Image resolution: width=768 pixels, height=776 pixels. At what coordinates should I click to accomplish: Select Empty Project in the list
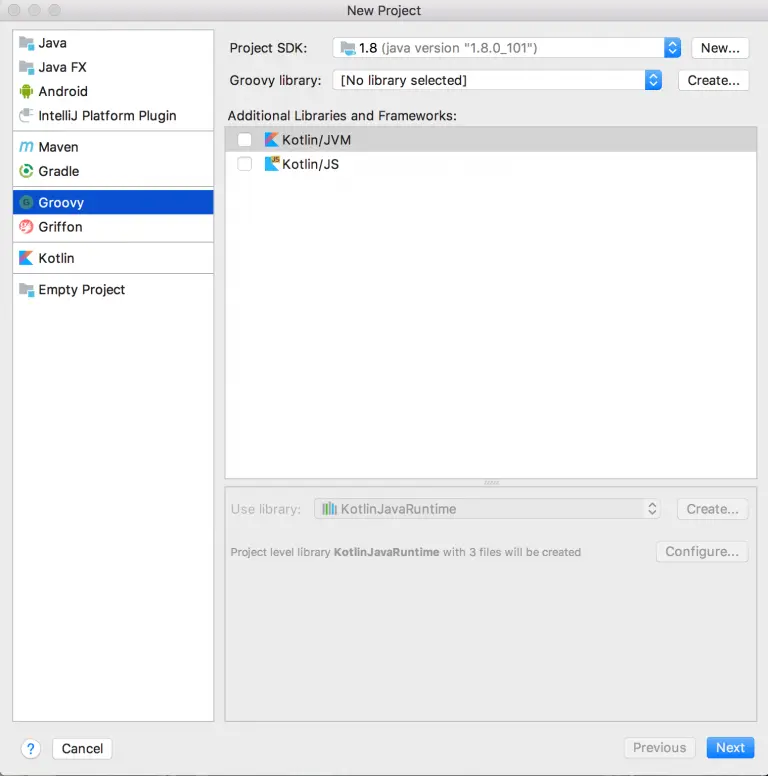[81, 290]
